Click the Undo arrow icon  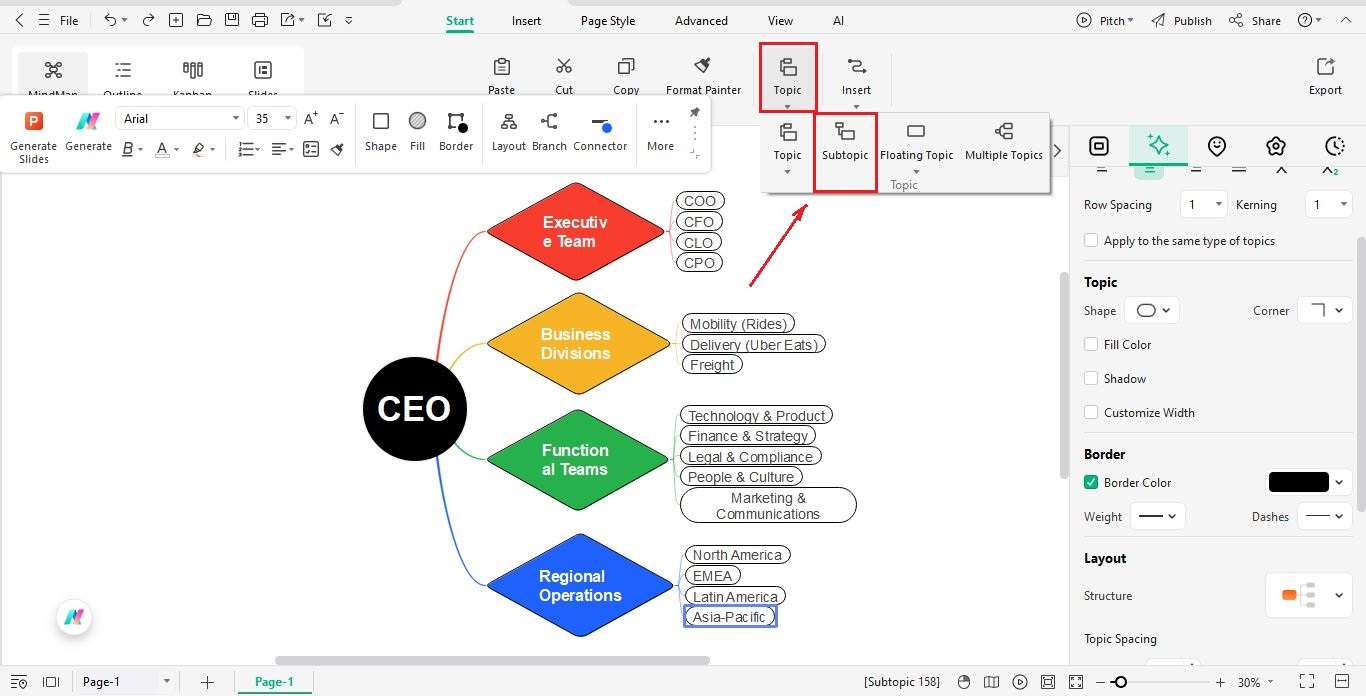[x=110, y=20]
